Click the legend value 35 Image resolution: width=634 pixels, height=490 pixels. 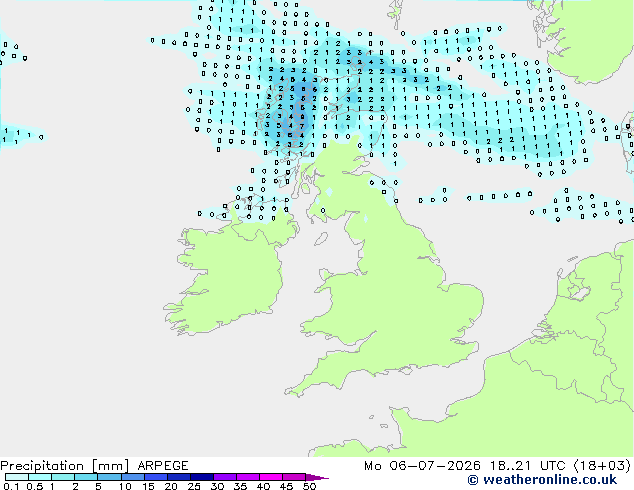[240, 486]
